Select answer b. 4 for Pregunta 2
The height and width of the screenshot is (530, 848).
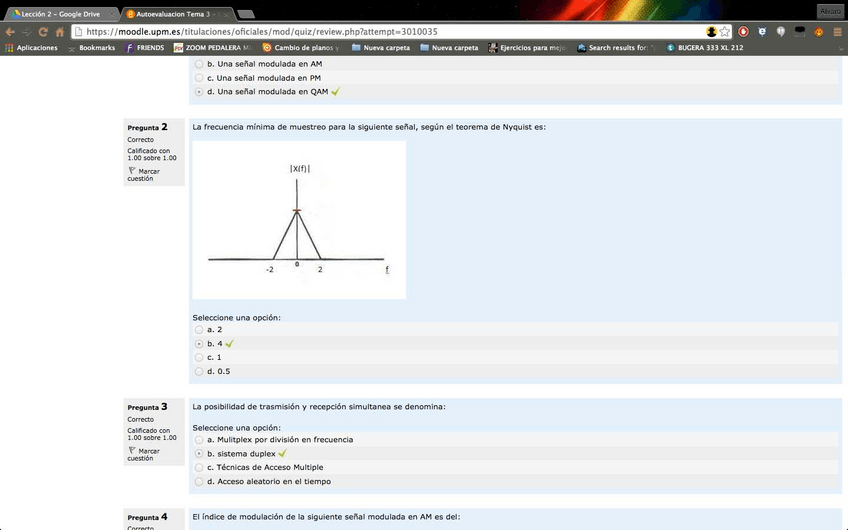[x=199, y=343]
